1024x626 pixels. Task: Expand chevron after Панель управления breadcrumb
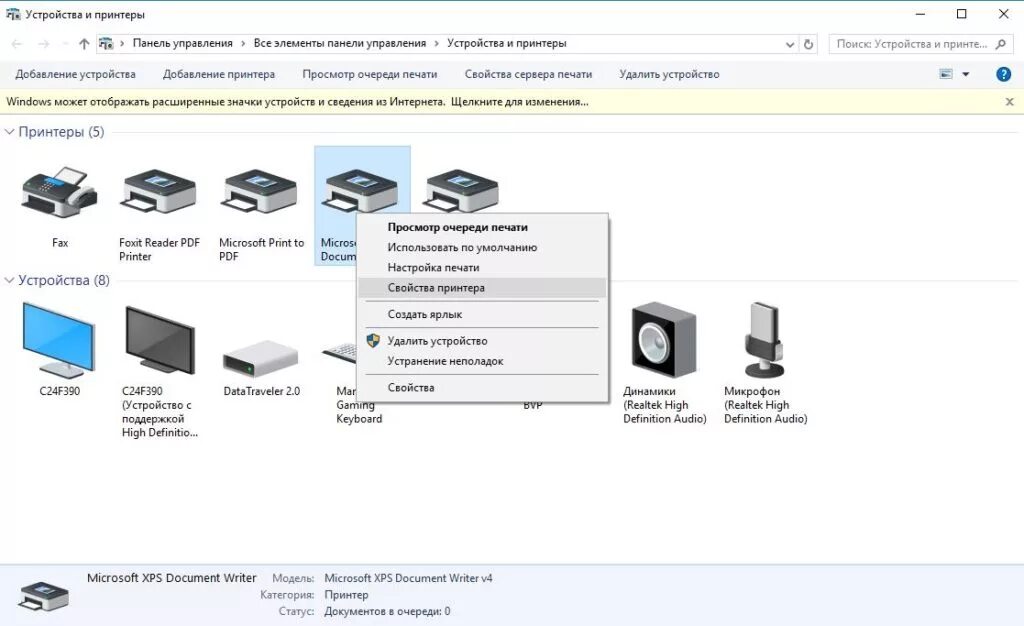[243, 44]
